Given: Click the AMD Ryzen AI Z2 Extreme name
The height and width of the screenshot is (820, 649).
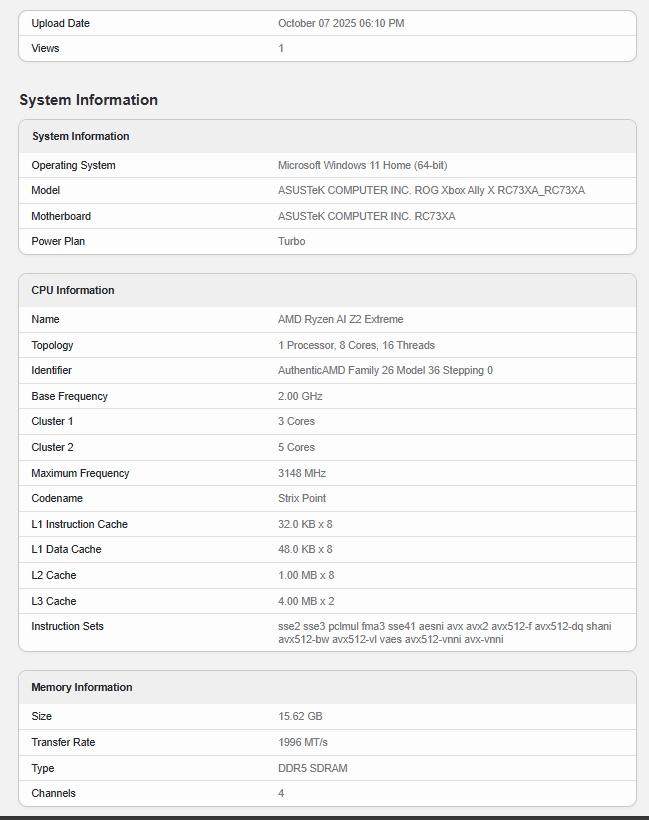Looking at the screenshot, I should (x=340, y=319).
